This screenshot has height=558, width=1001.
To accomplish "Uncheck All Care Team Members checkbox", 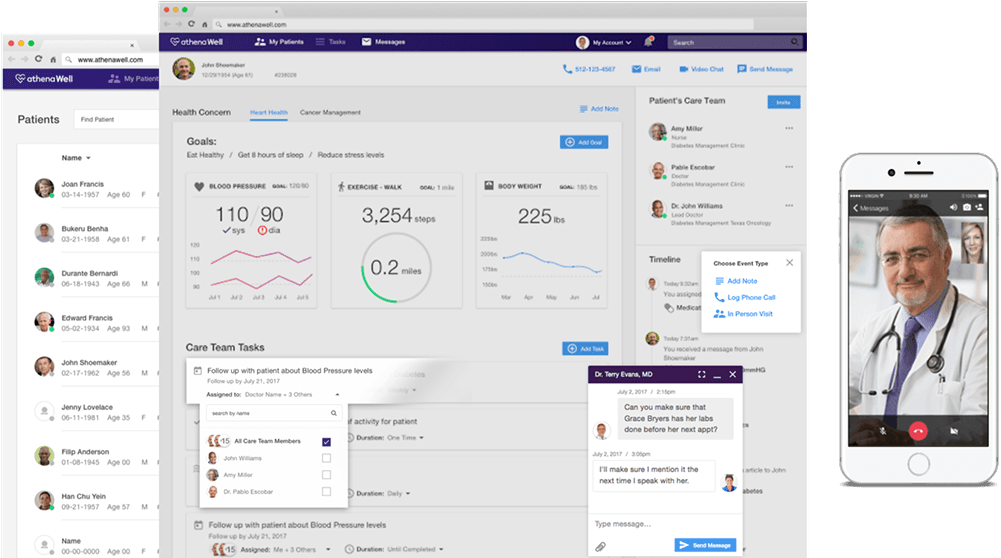I will coord(326,441).
